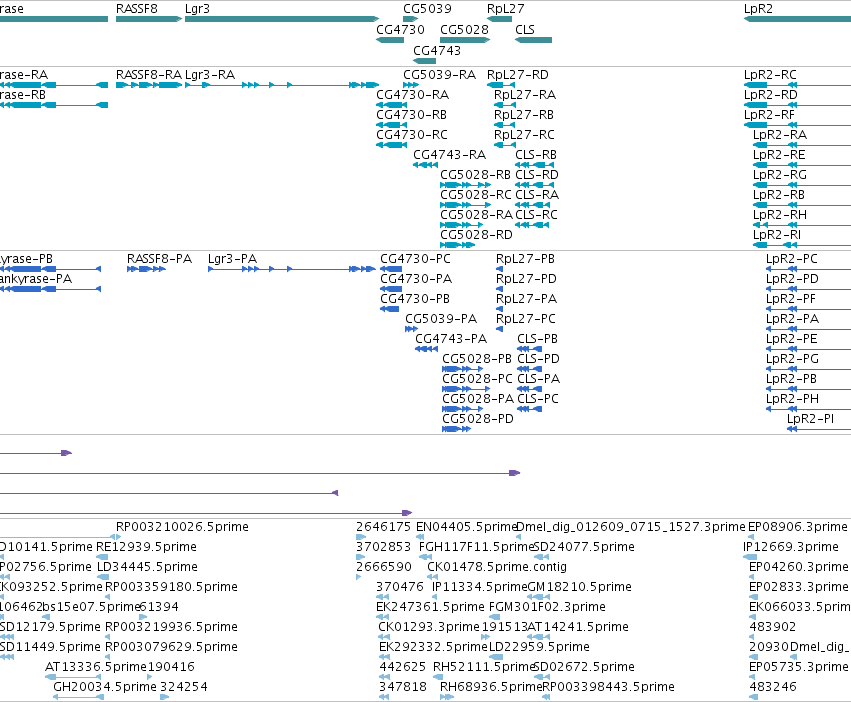The height and width of the screenshot is (702, 851).
Task: Select EST entry 483902
Action: [x=773, y=627]
